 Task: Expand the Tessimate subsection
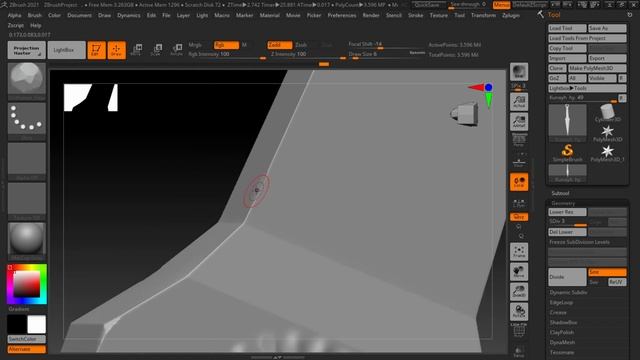[562, 352]
